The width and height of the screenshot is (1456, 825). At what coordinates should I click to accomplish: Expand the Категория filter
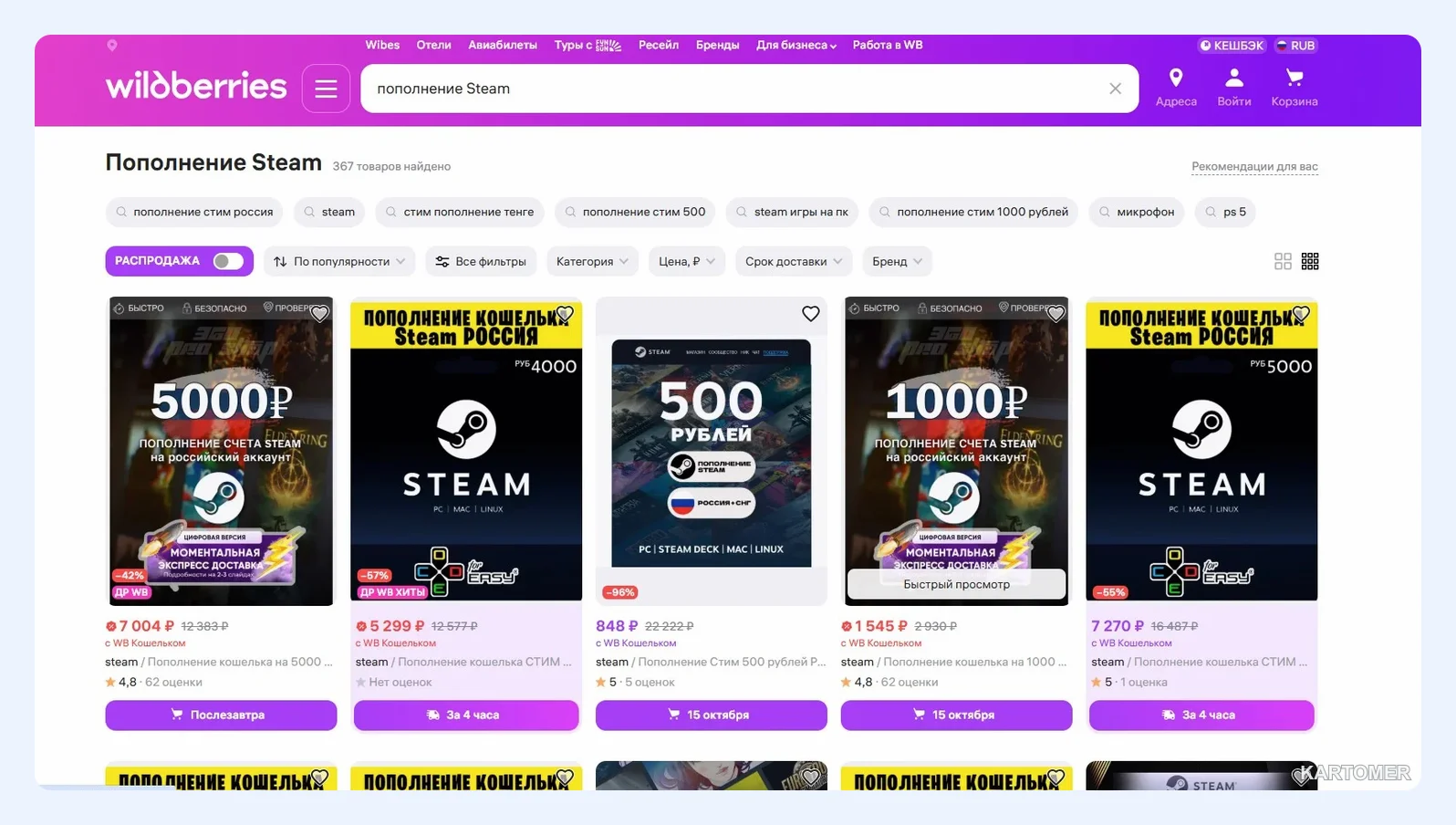click(593, 261)
